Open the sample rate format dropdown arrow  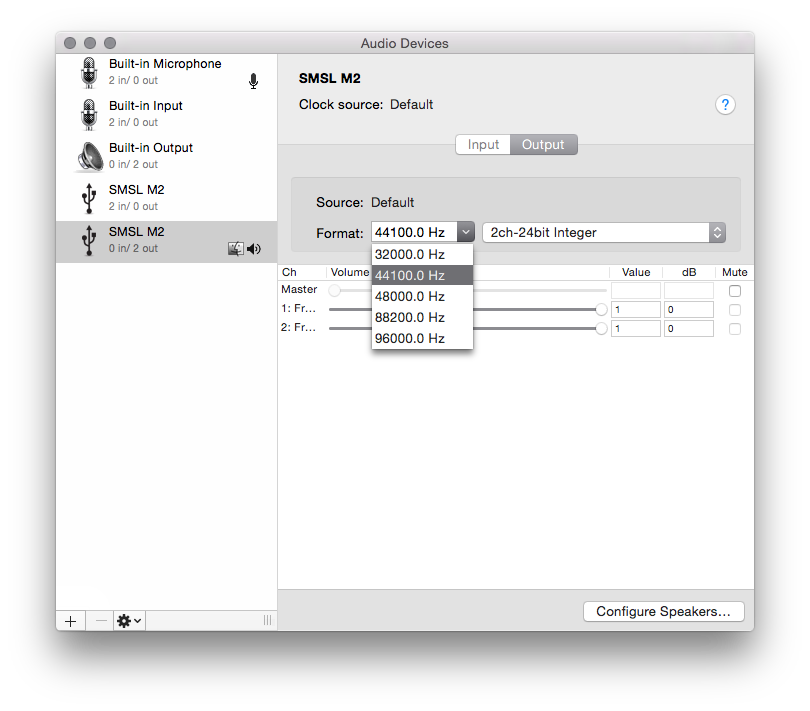click(465, 233)
